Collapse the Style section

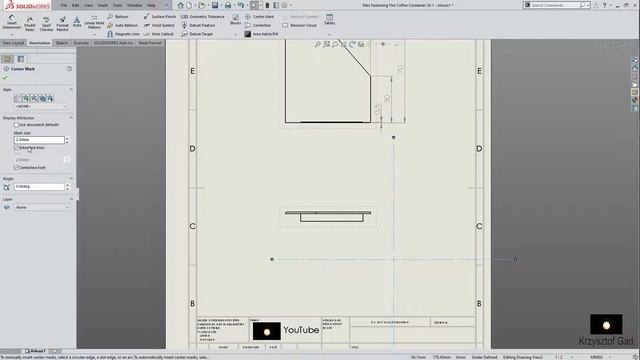pyautogui.click(x=71, y=89)
